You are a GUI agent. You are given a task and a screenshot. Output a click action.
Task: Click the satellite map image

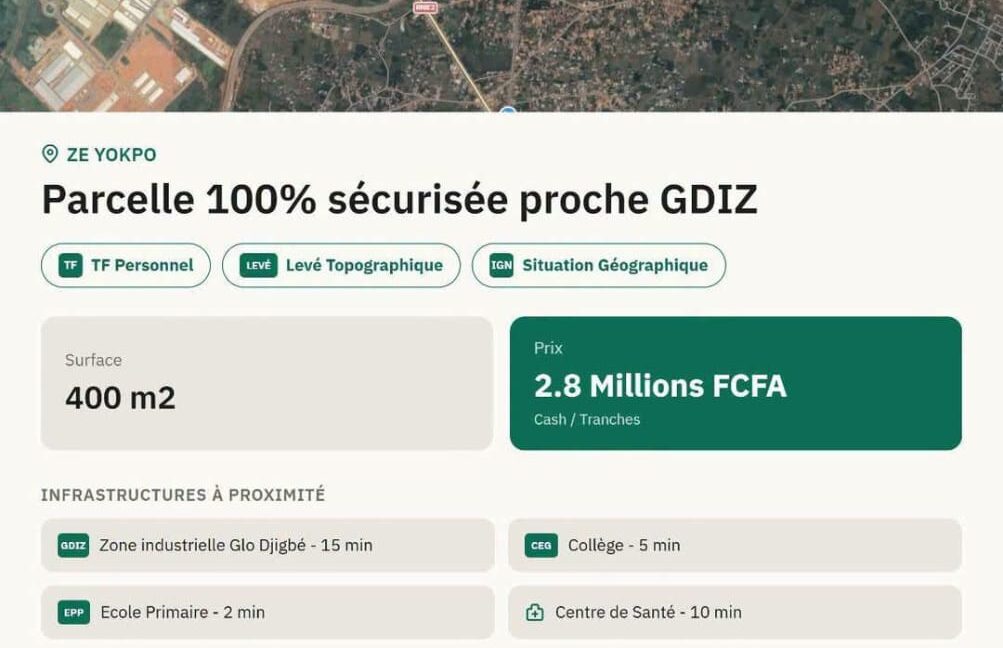pyautogui.click(x=502, y=56)
